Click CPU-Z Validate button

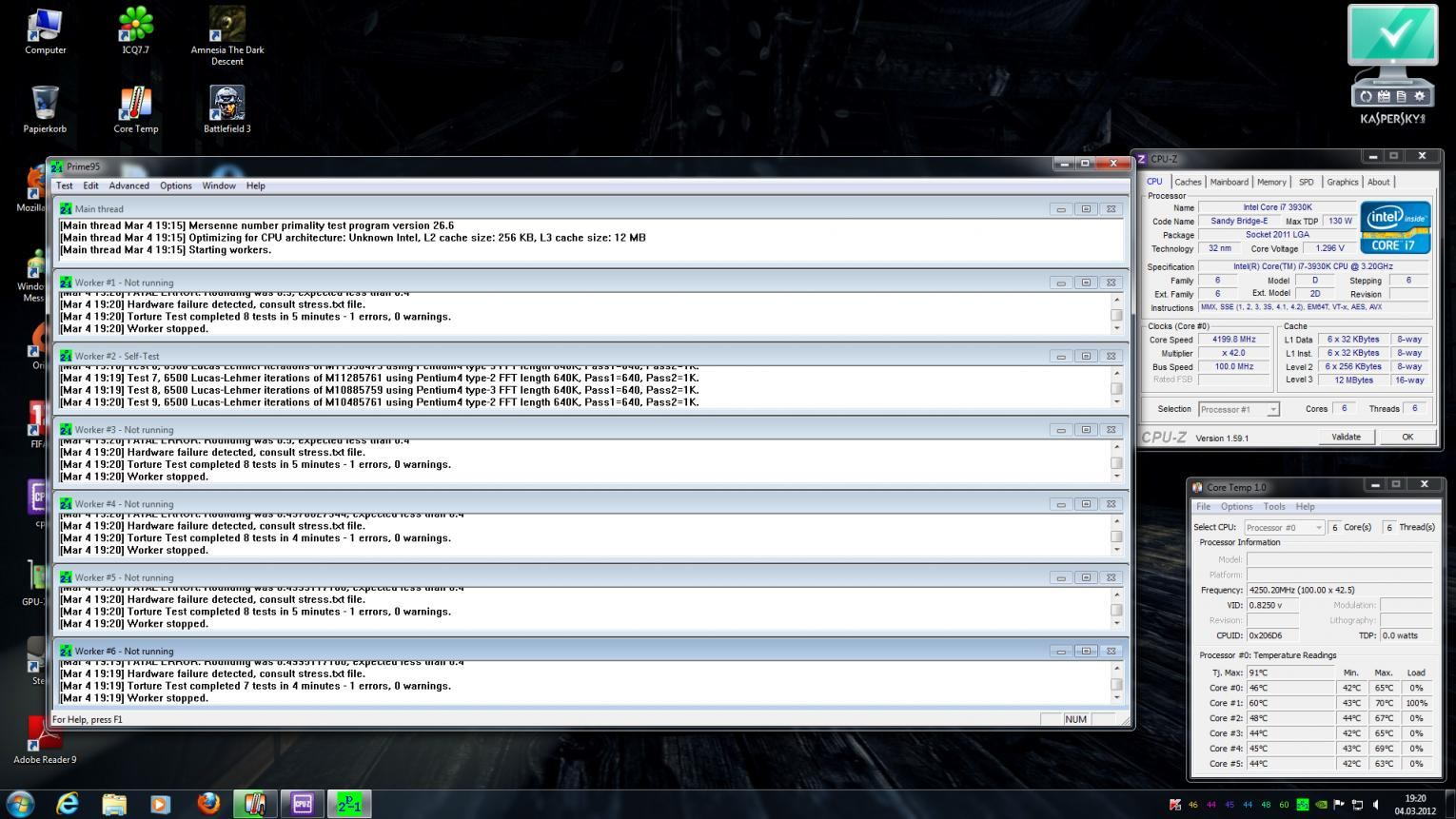click(1346, 437)
